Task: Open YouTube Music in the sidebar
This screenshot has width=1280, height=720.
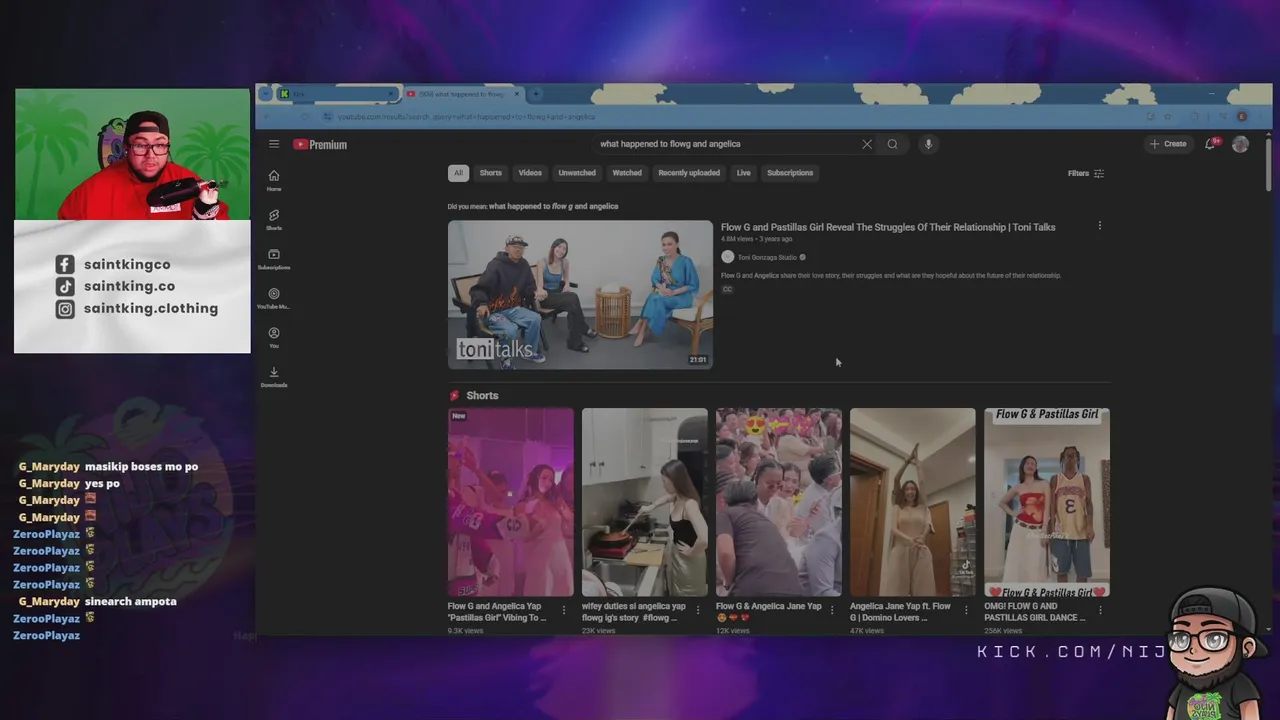Action: [x=274, y=298]
